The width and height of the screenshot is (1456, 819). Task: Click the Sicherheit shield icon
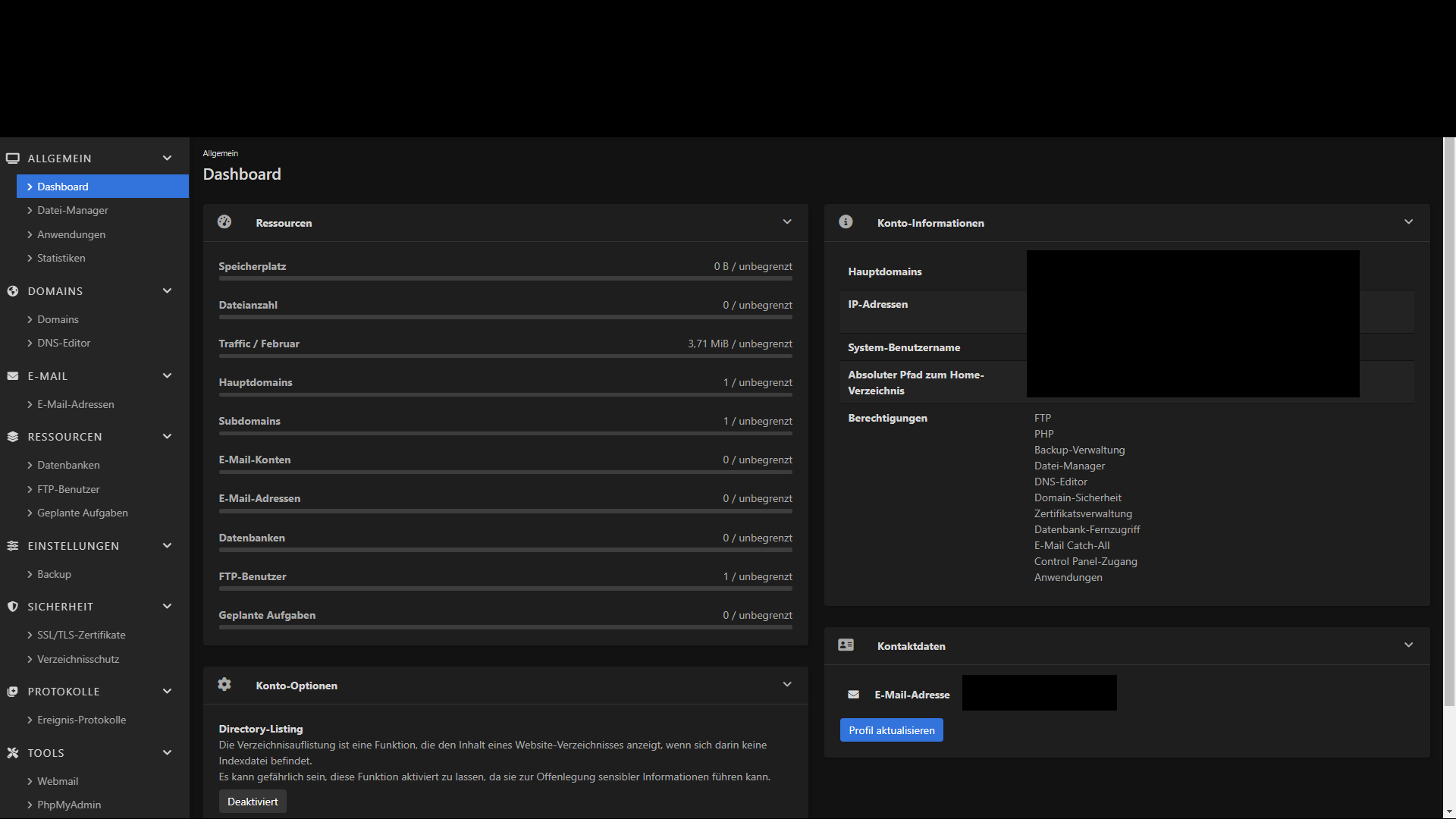tap(13, 607)
